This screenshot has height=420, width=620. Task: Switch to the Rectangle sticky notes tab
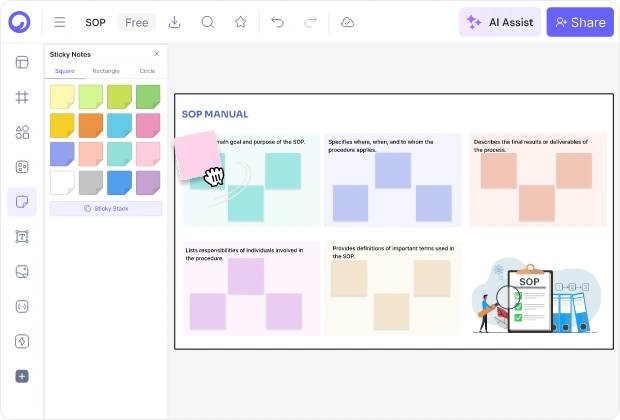tap(106, 71)
